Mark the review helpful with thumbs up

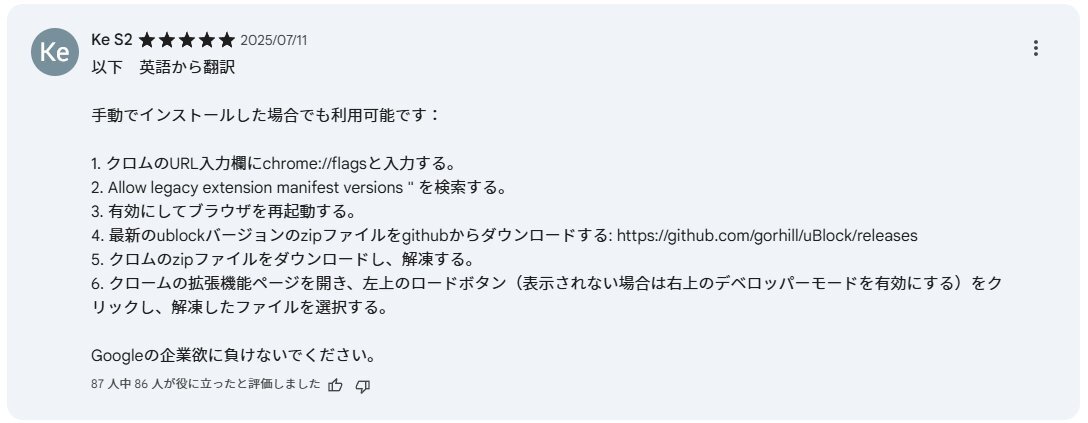[335, 385]
